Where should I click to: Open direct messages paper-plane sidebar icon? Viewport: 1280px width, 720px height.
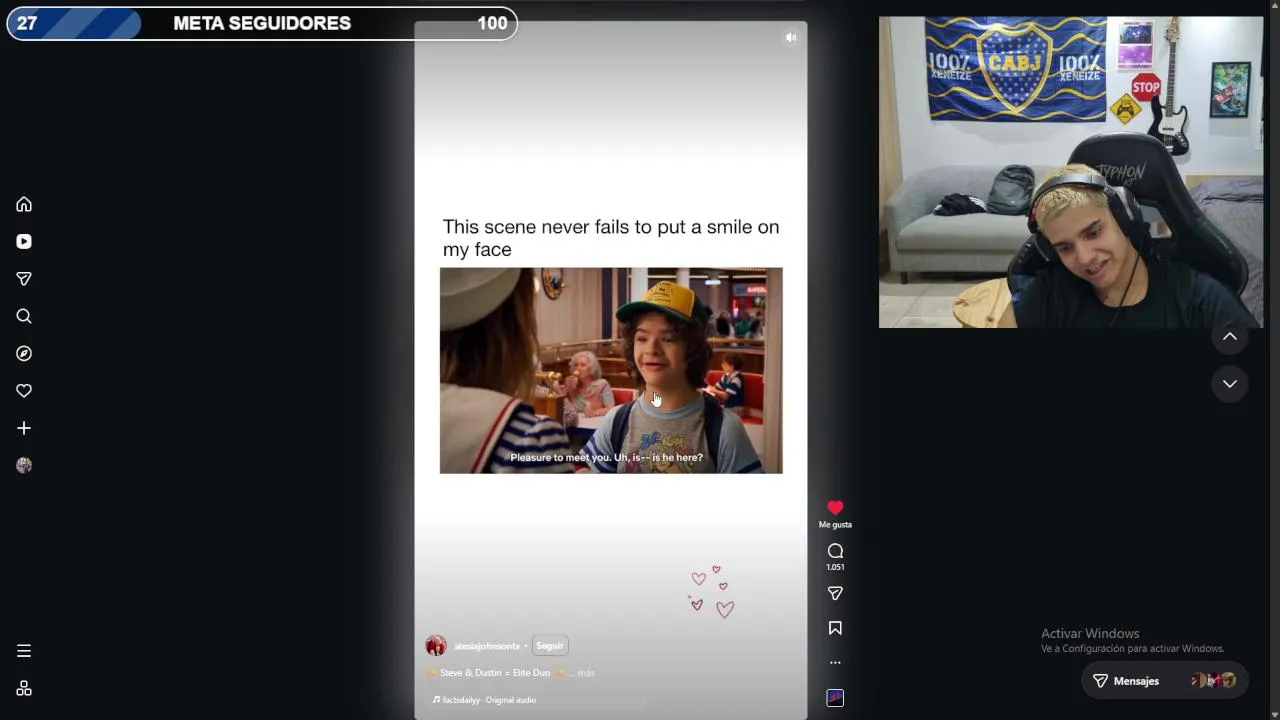click(24, 279)
